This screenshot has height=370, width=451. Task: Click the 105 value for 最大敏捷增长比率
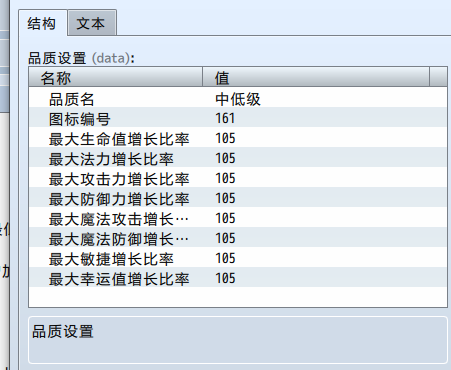225,258
